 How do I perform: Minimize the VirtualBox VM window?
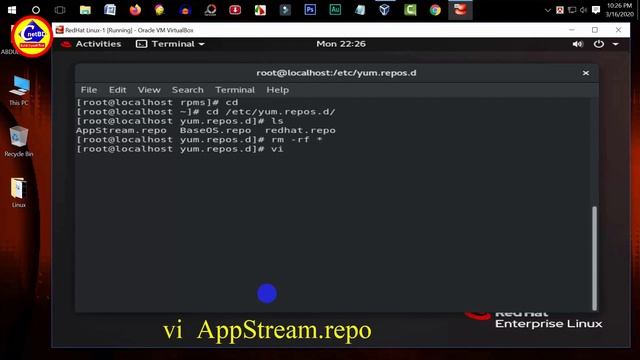(571, 30)
